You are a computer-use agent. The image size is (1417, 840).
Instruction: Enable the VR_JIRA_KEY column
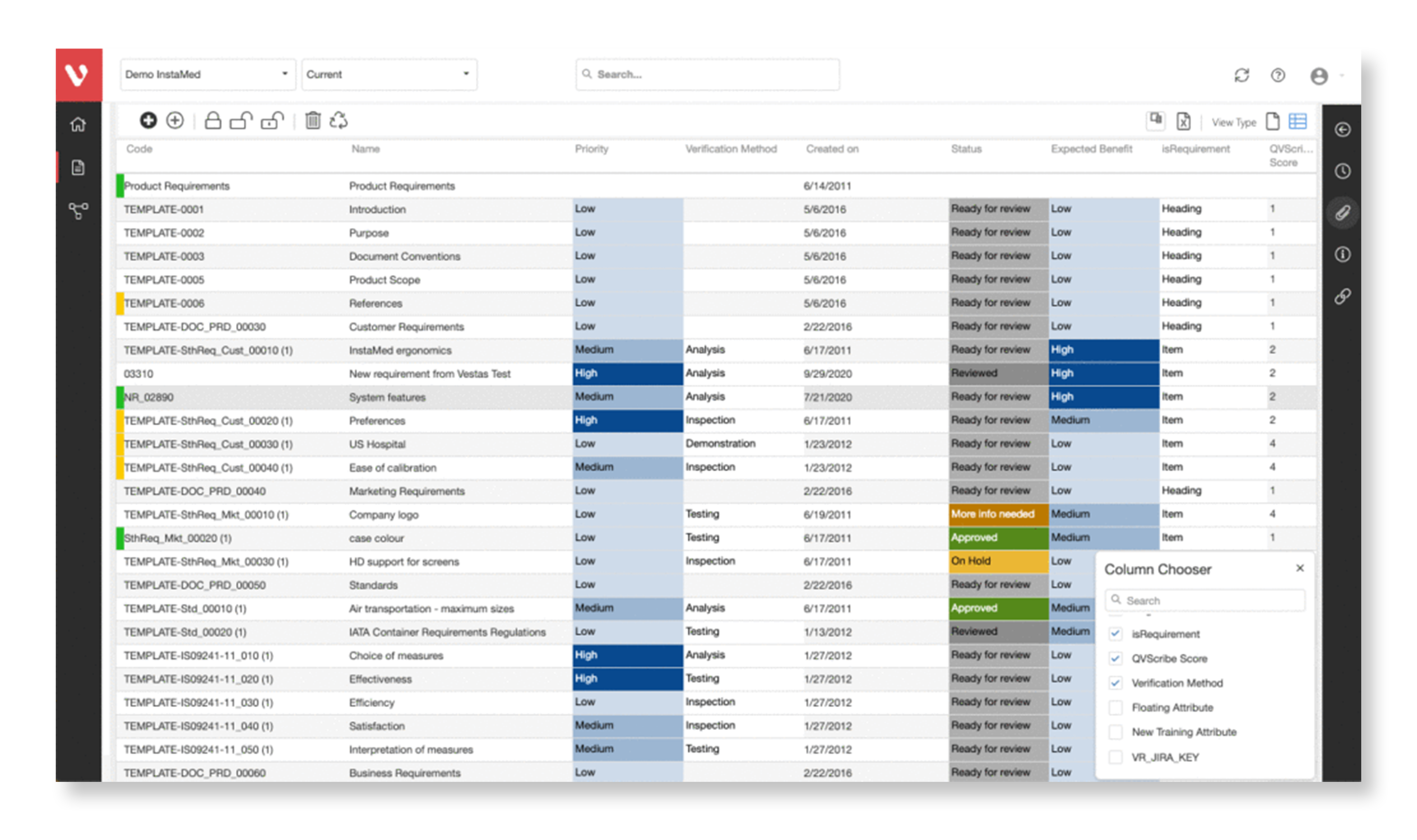tap(1115, 756)
